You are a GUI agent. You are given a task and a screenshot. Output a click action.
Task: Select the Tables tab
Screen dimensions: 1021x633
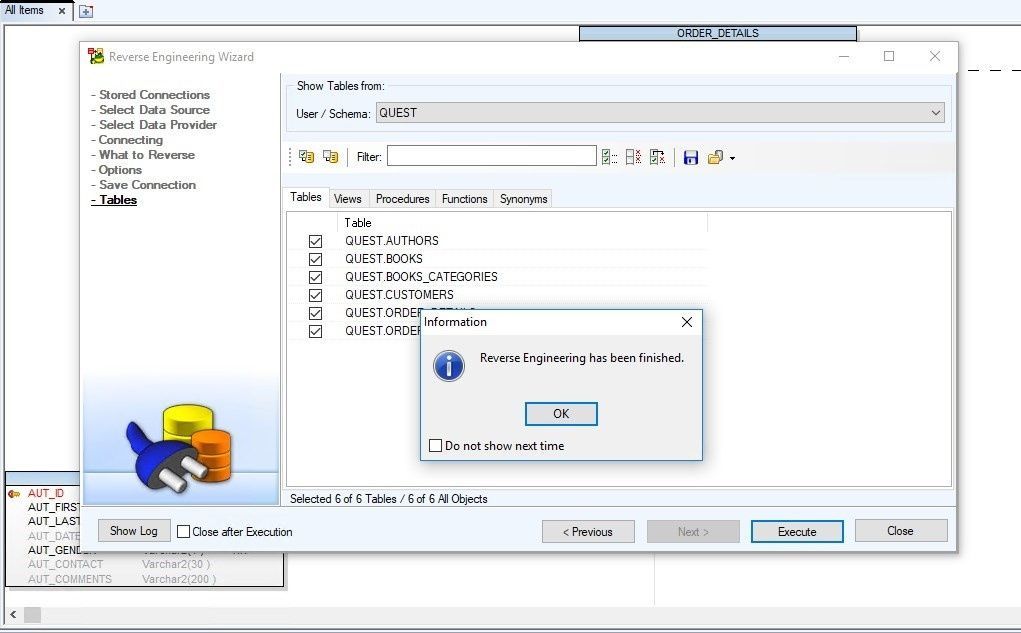(306, 197)
